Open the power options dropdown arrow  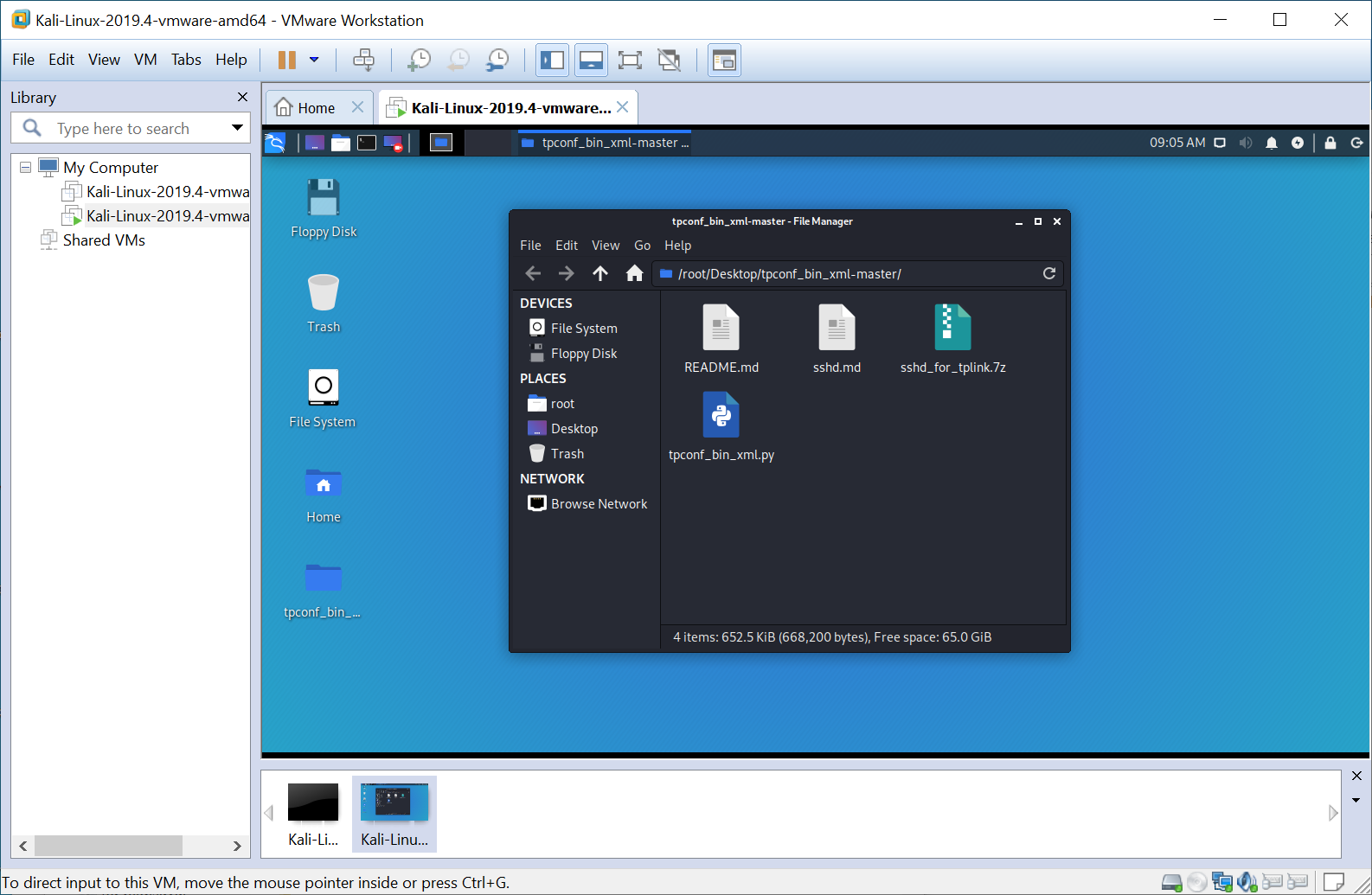[x=314, y=60]
